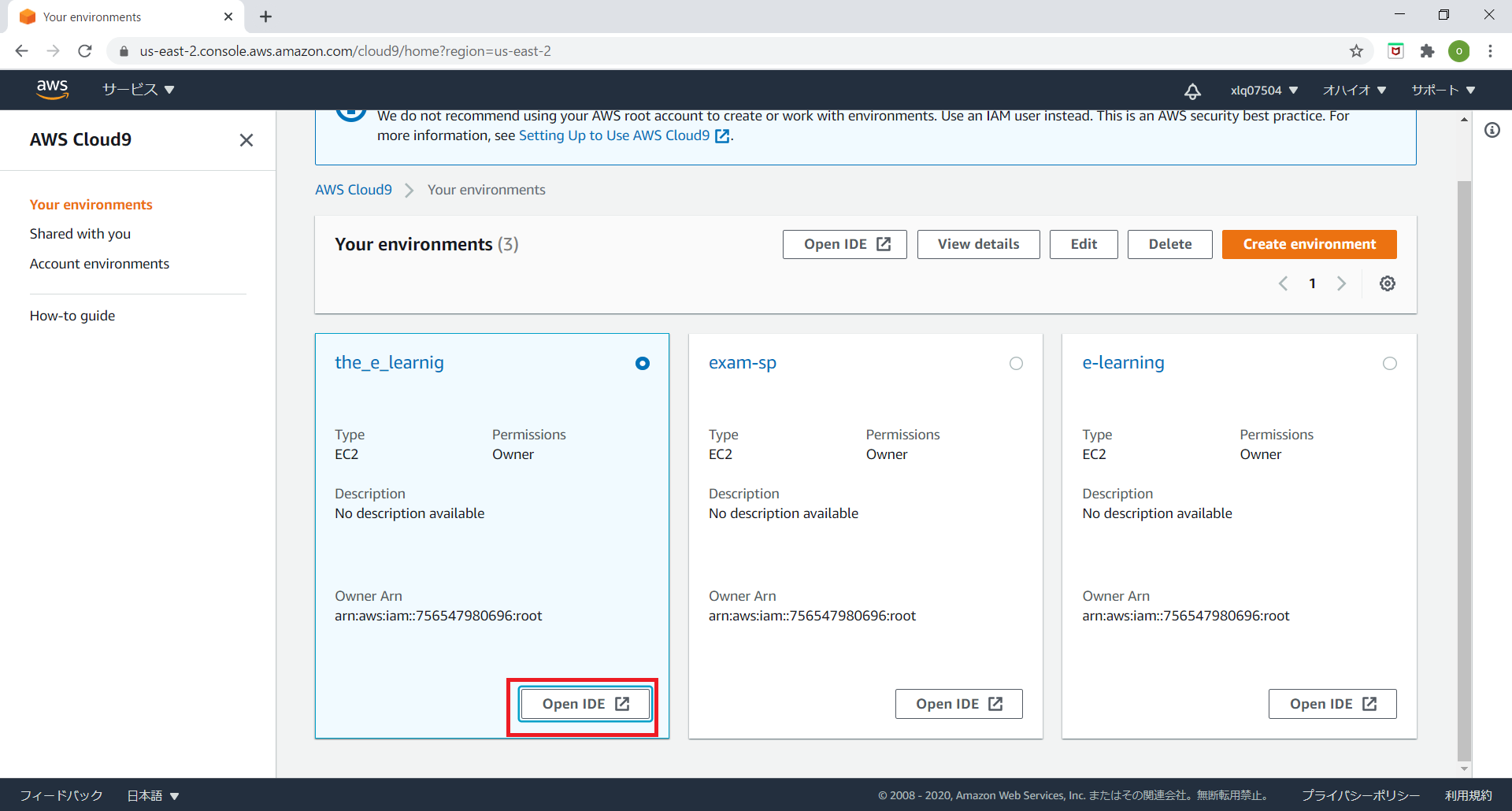Open the サポート support dropdown
Viewport: 1512px width, 811px height.
[x=1443, y=91]
